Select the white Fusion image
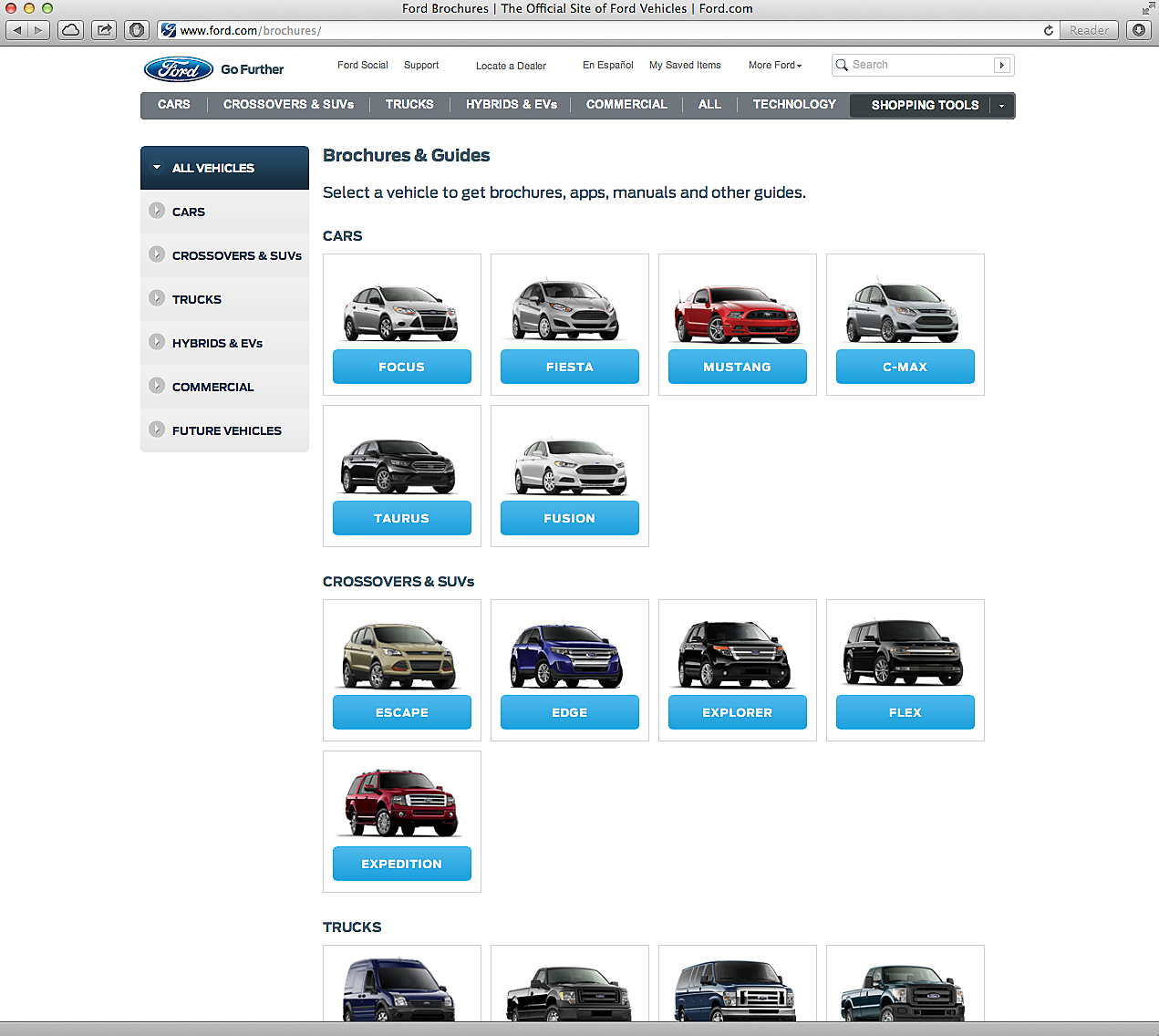The image size is (1159, 1036). 571,465
